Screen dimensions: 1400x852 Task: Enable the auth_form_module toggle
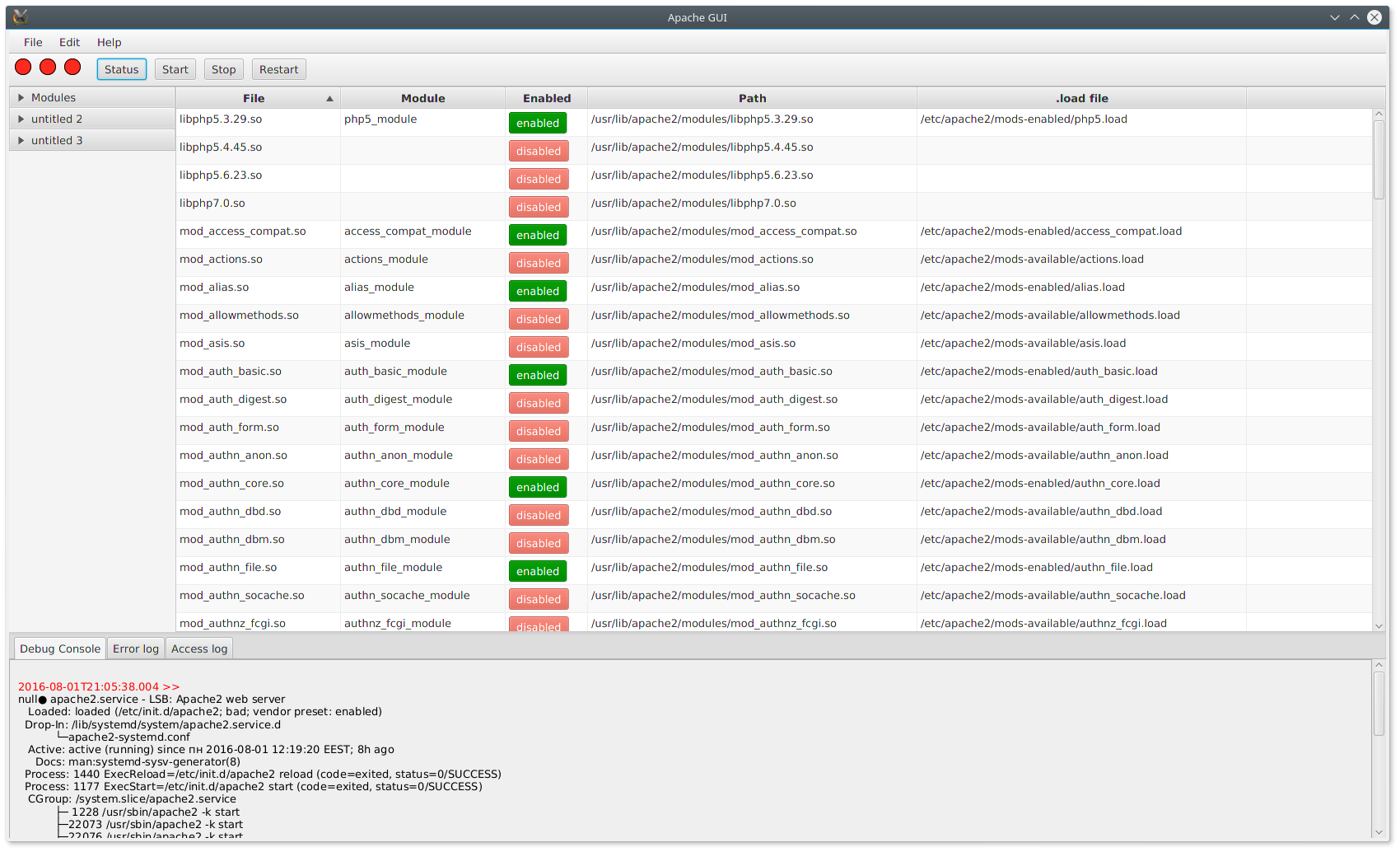(539, 431)
